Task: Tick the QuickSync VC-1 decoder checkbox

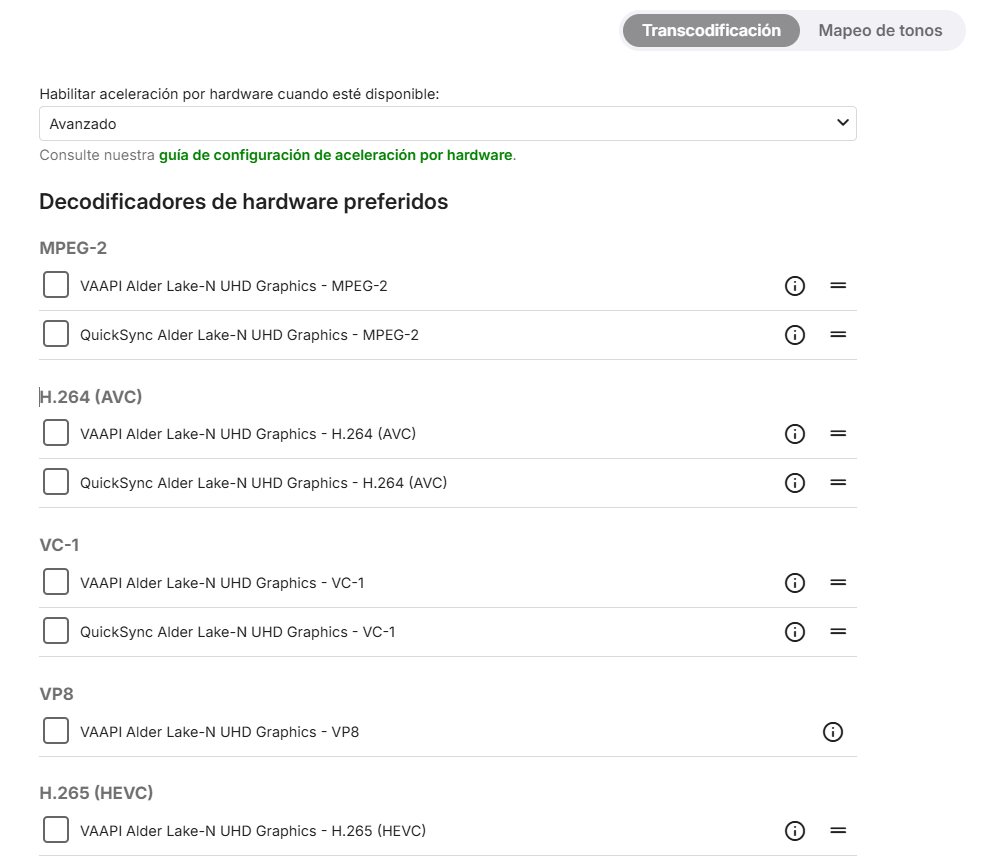Action: click(56, 631)
